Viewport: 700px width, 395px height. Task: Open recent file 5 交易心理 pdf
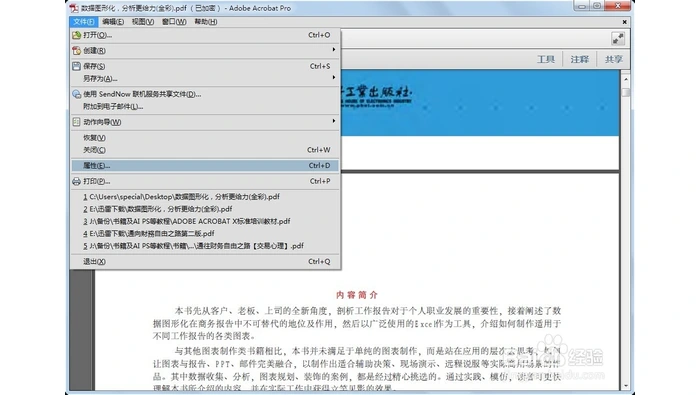pos(205,246)
